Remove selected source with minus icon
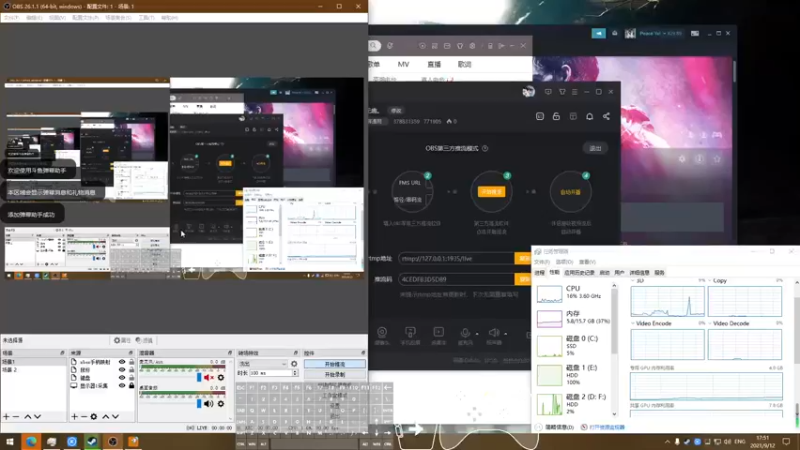 tap(84, 417)
